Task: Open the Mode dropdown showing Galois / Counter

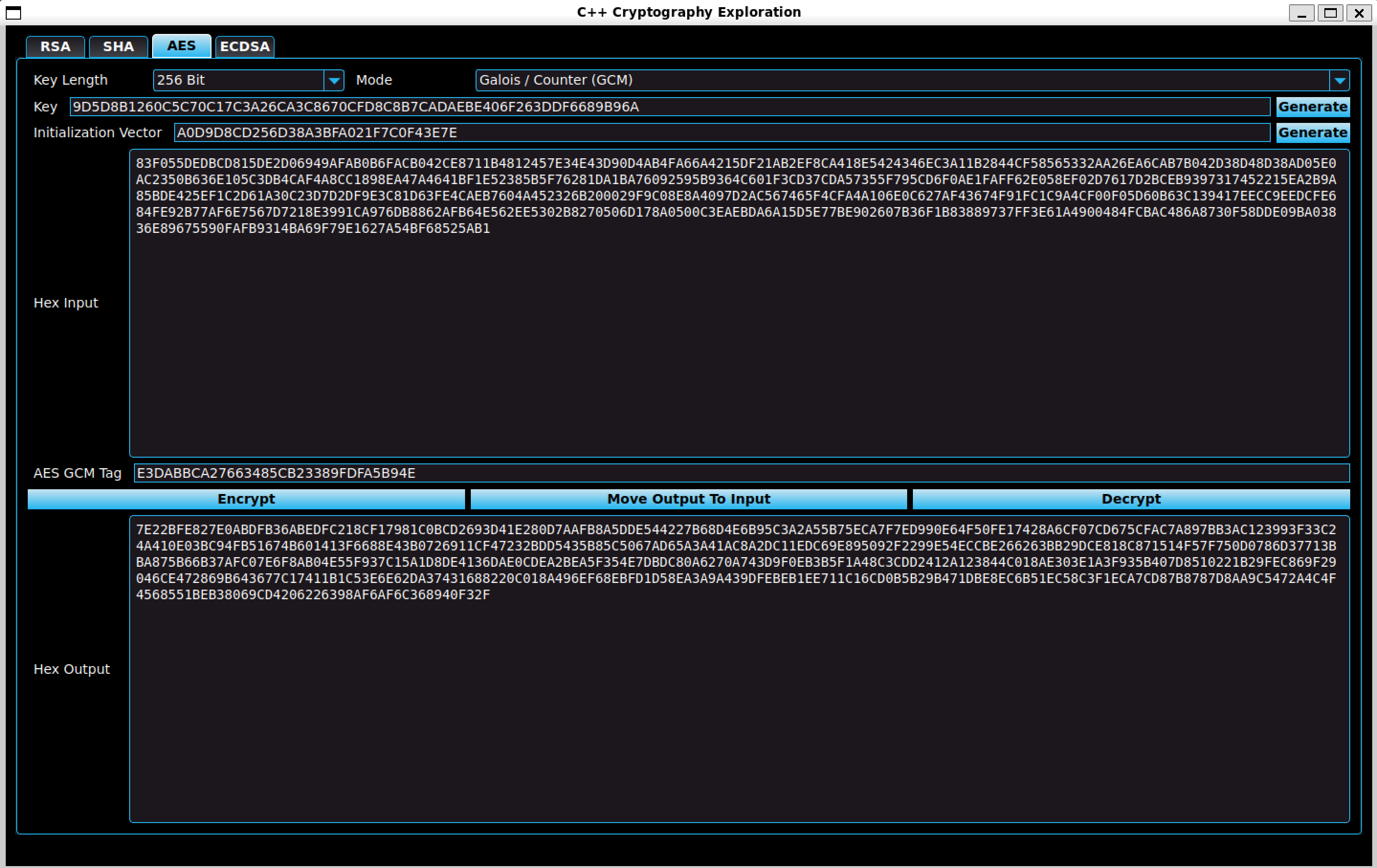Action: [x=858, y=80]
